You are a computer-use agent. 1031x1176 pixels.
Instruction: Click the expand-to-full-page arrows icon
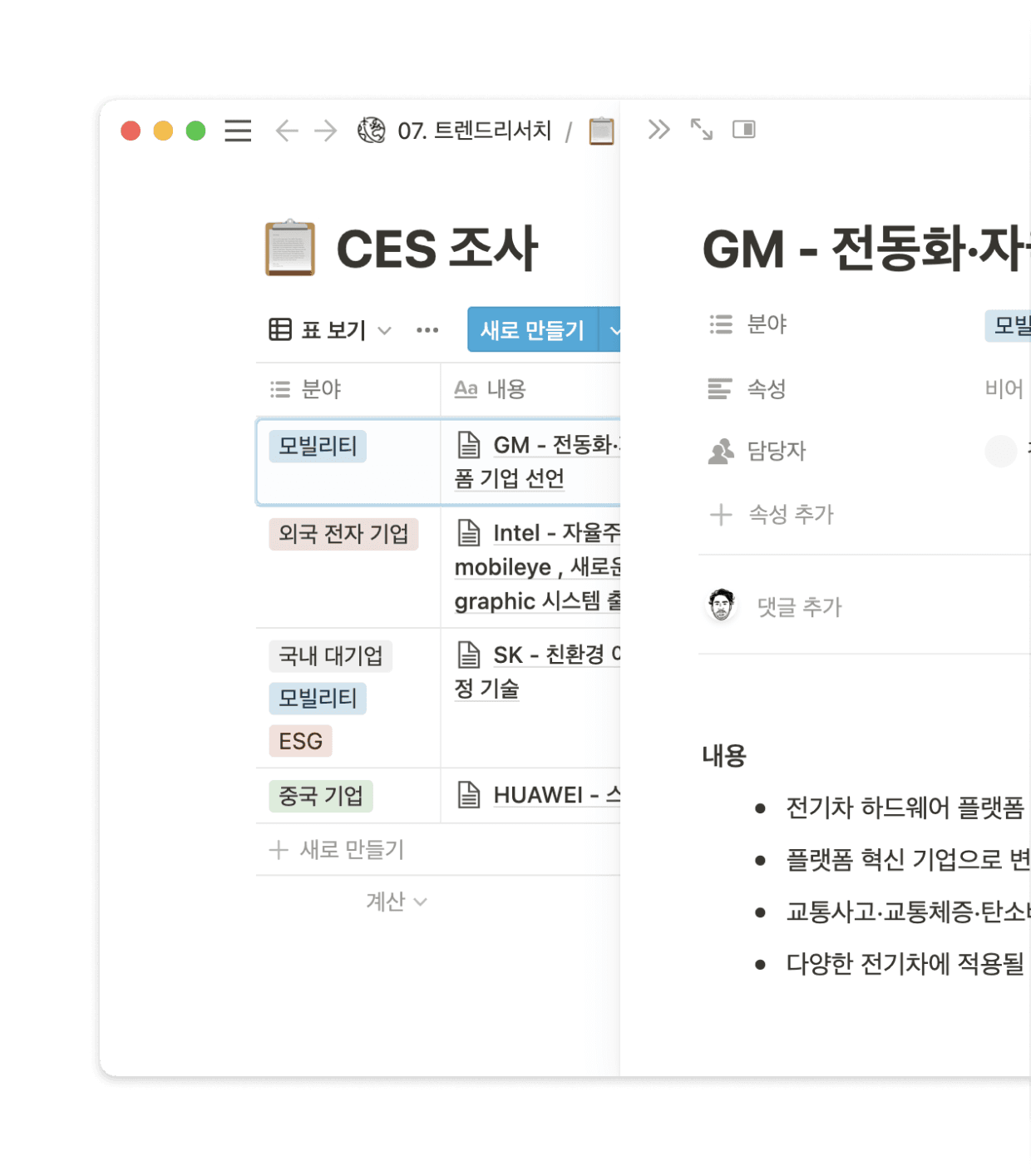(x=701, y=130)
